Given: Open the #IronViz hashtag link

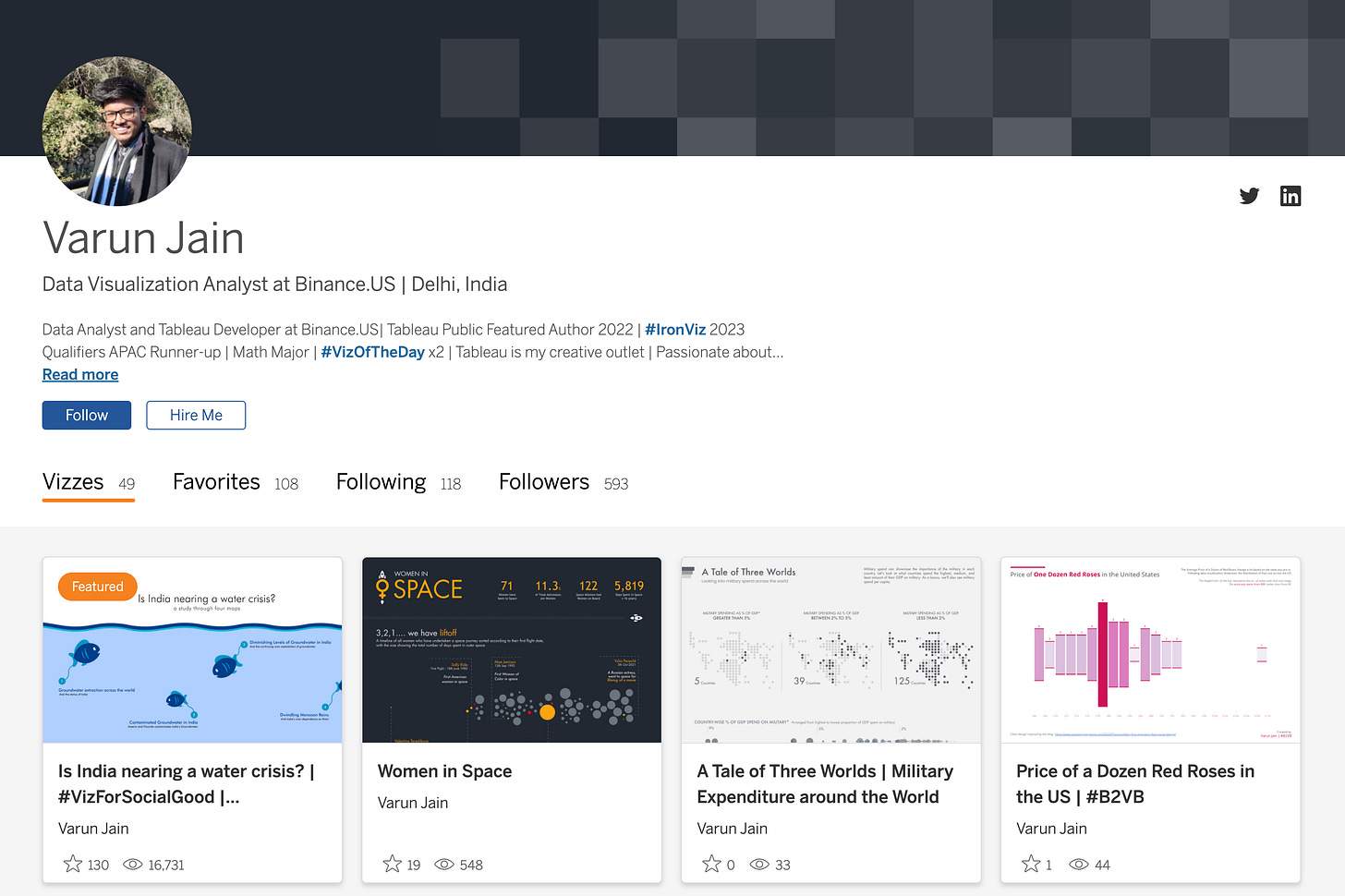Looking at the screenshot, I should [x=675, y=329].
